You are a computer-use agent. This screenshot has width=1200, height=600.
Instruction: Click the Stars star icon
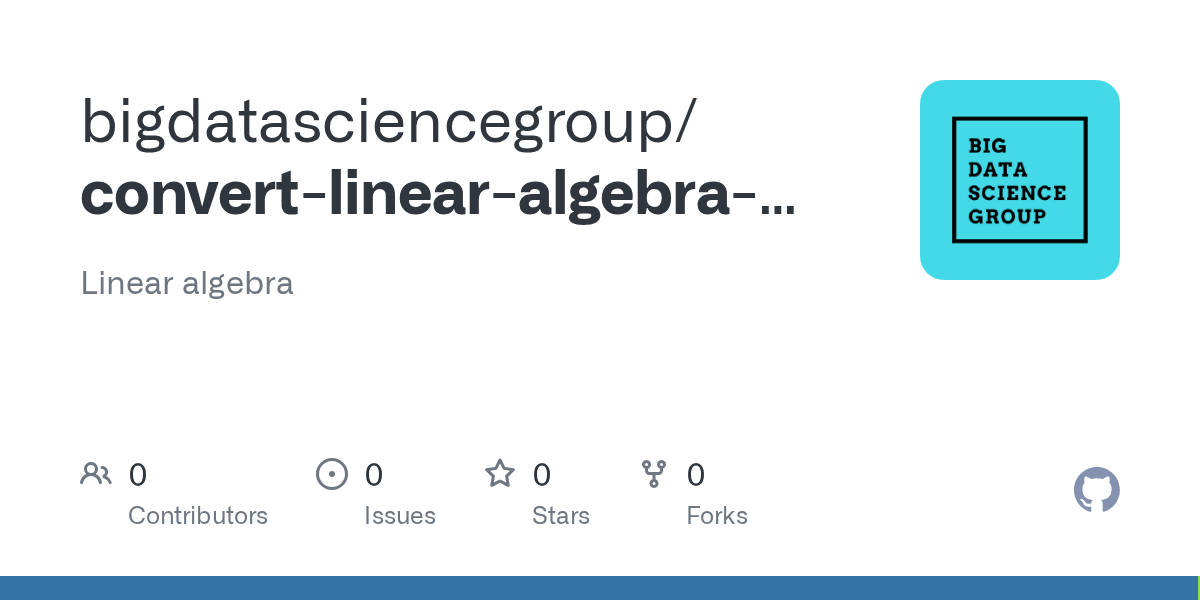tap(500, 474)
